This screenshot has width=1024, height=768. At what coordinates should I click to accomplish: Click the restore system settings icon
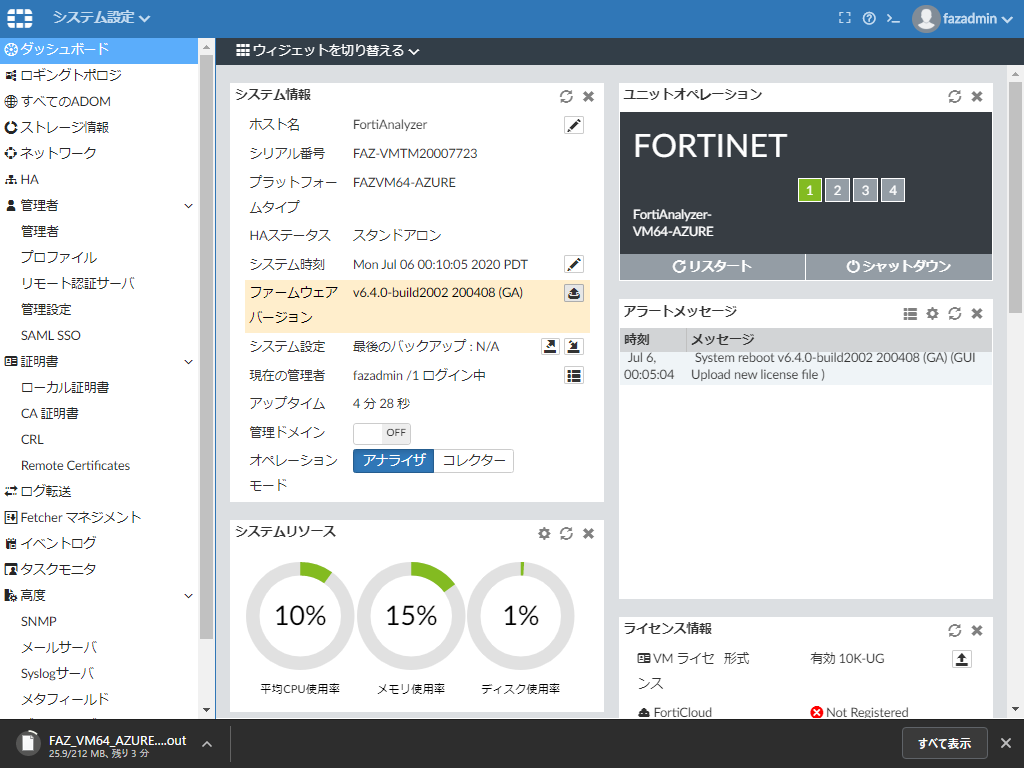573,346
